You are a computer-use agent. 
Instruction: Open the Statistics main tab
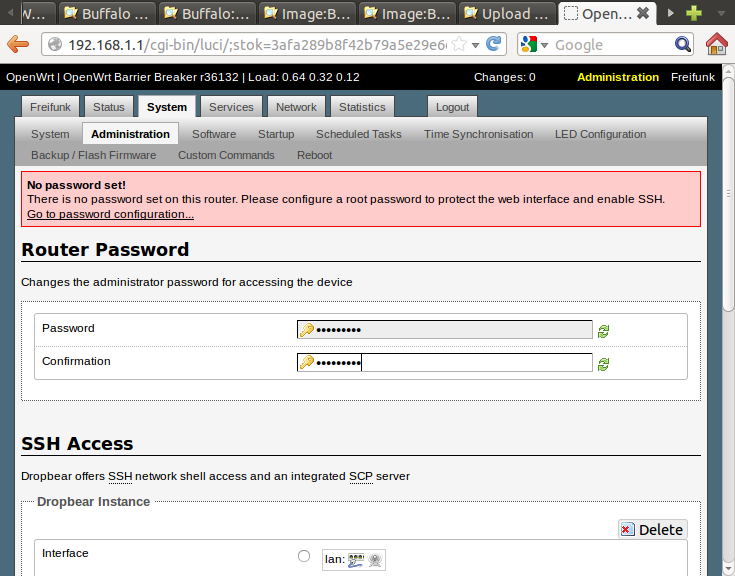(x=362, y=107)
